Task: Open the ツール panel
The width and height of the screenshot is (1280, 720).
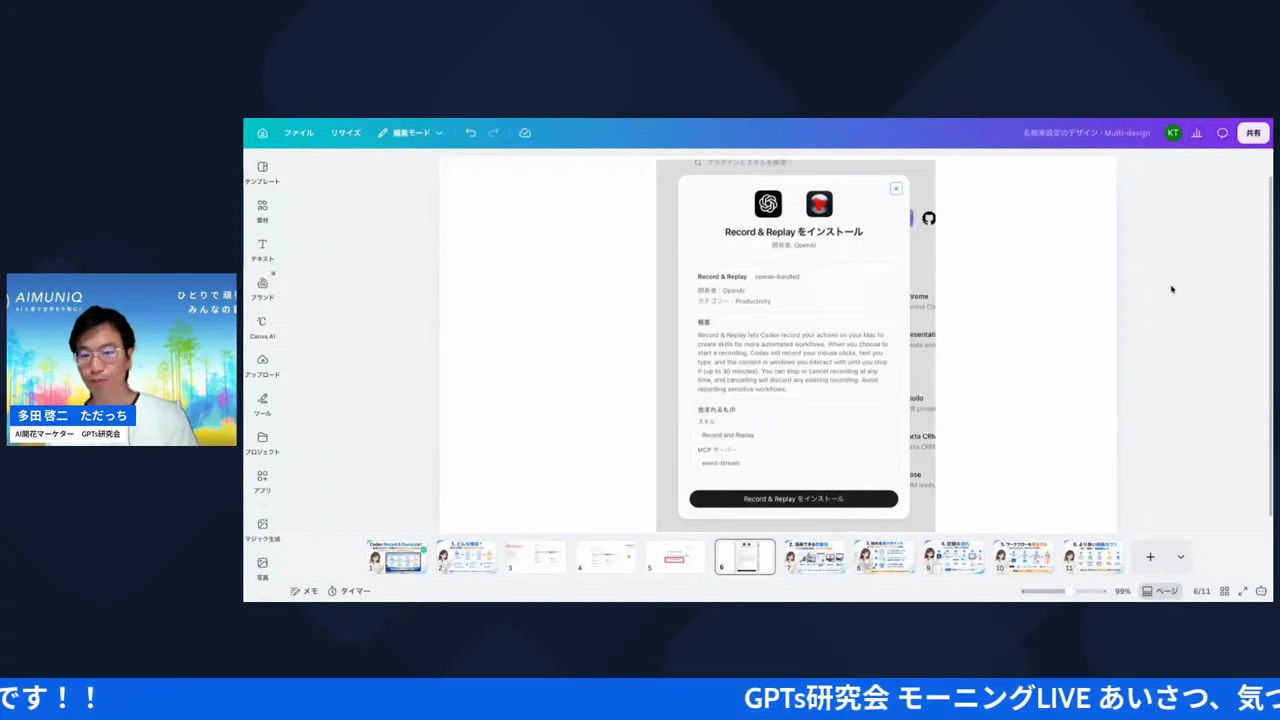Action: [x=262, y=404]
